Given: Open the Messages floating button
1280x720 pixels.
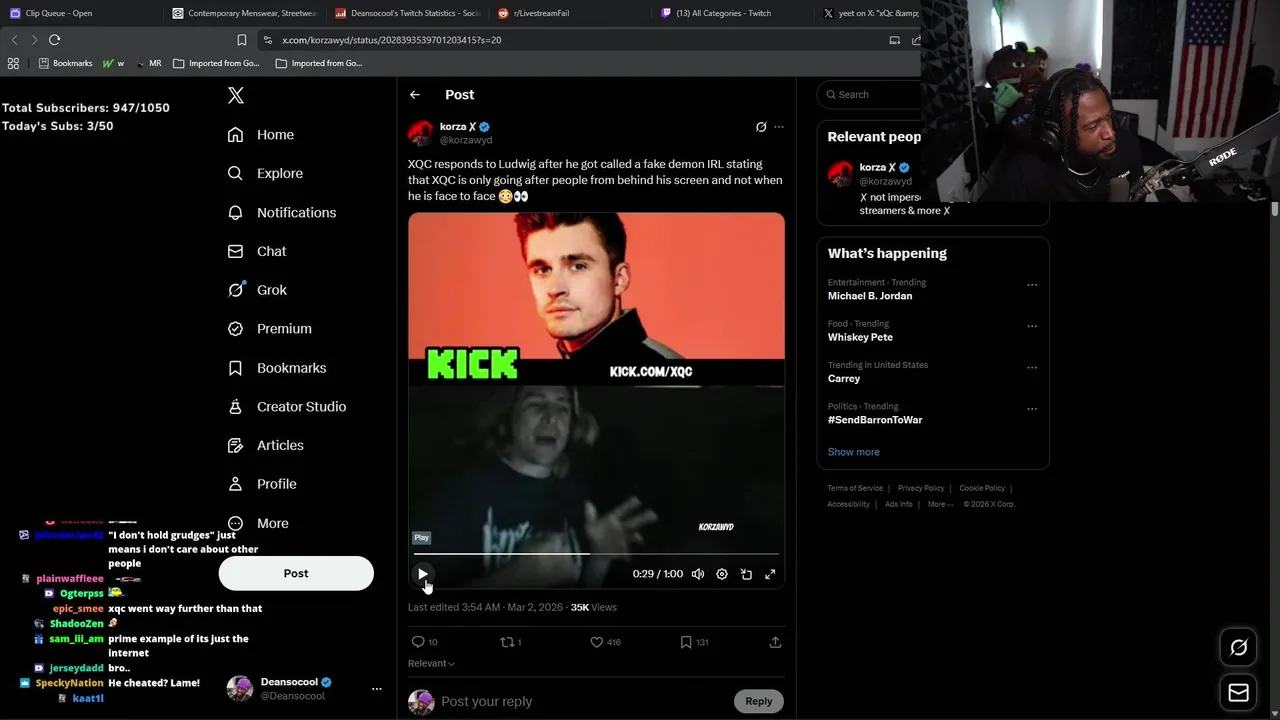Looking at the screenshot, I should click(x=1239, y=693).
